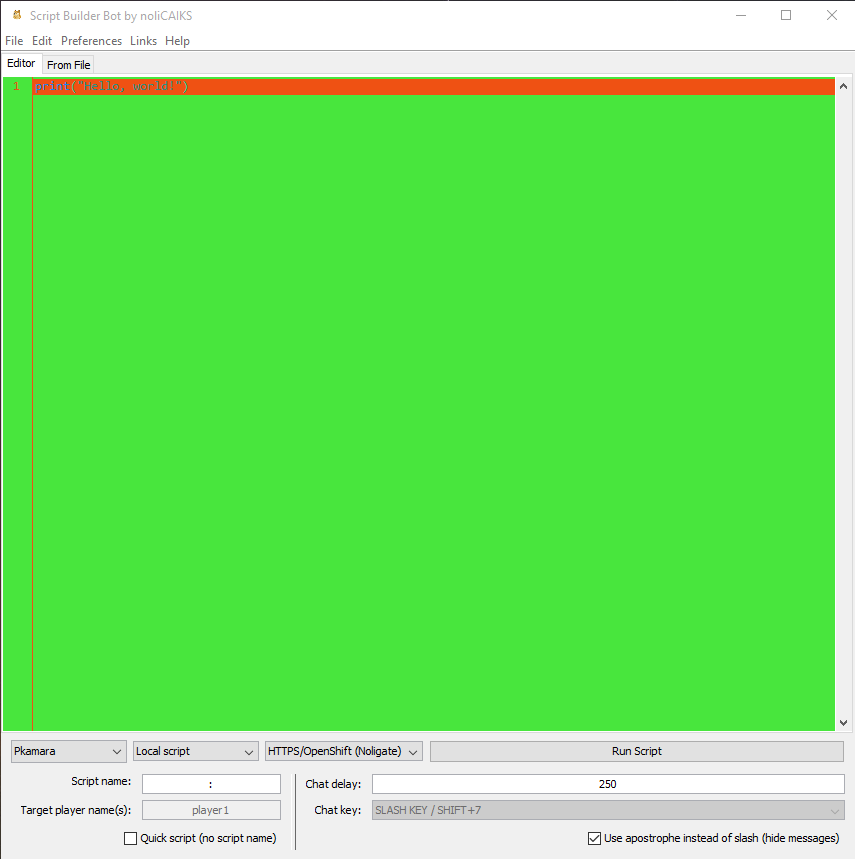This screenshot has height=859, width=855.
Task: Click the Chat delay field showing 250
Action: click(x=608, y=784)
